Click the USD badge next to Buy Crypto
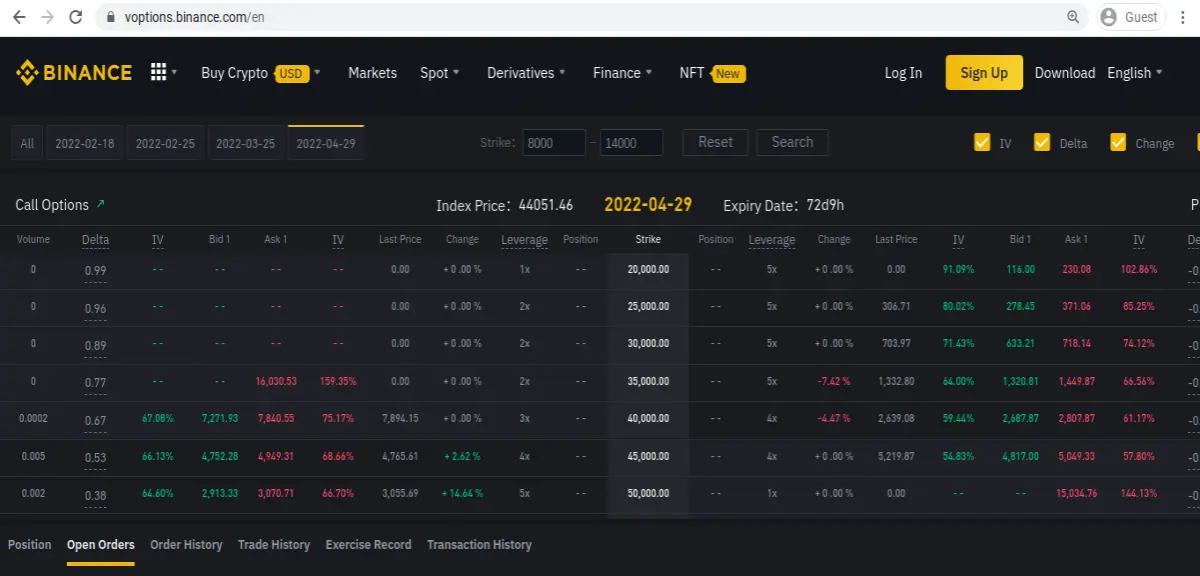The image size is (1200, 576). (291, 73)
